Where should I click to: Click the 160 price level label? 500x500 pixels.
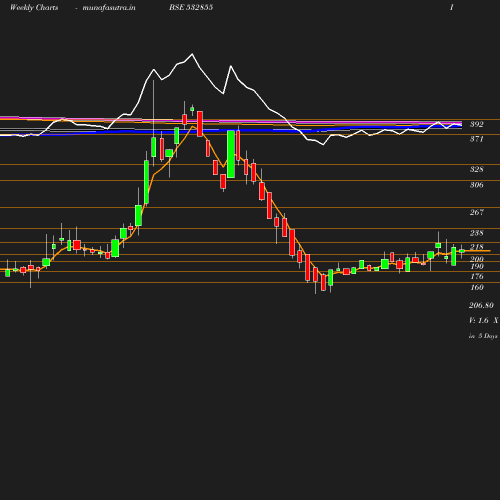(477, 287)
